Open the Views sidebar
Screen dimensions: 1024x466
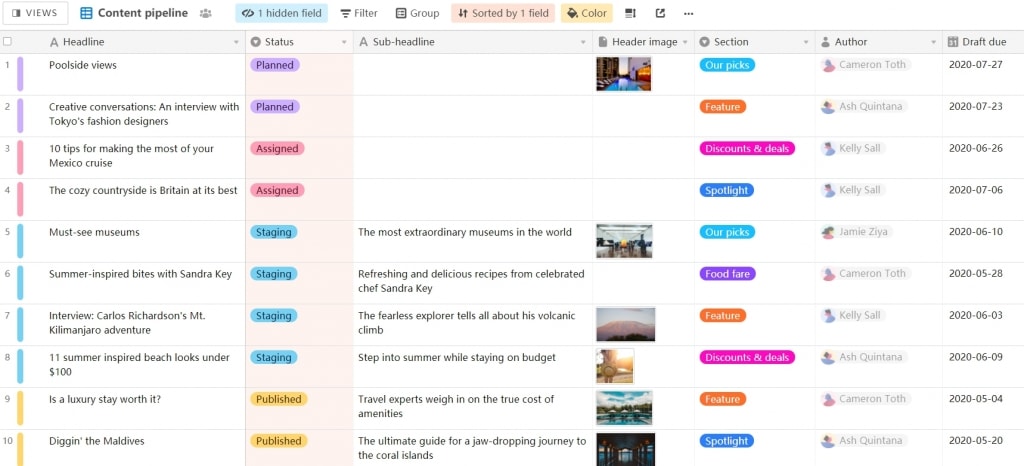(x=35, y=13)
